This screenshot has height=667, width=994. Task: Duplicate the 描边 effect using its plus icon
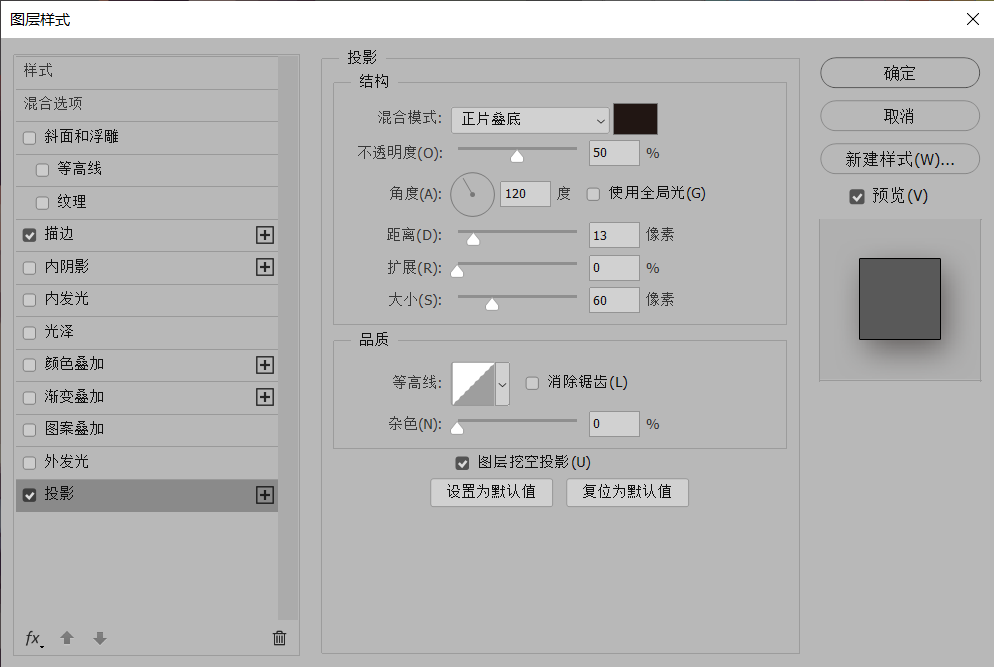(x=264, y=235)
